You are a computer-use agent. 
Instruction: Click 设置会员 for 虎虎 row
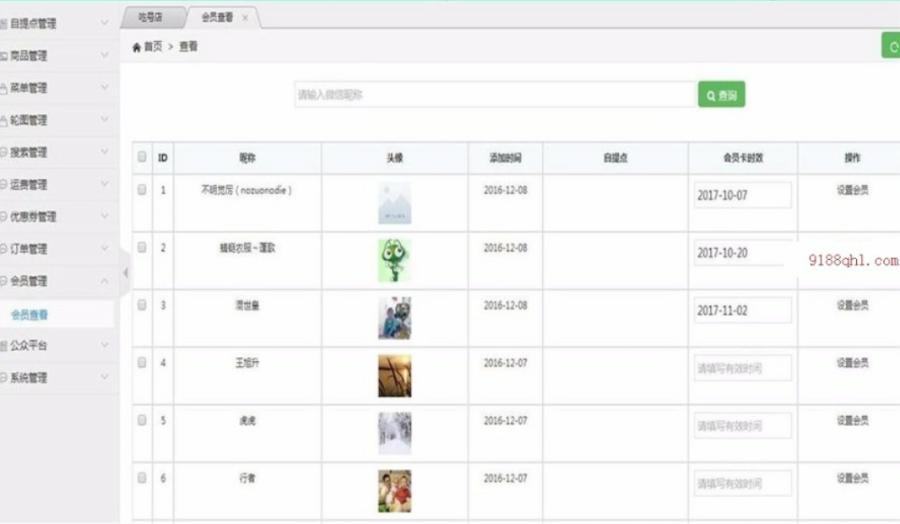[852, 421]
